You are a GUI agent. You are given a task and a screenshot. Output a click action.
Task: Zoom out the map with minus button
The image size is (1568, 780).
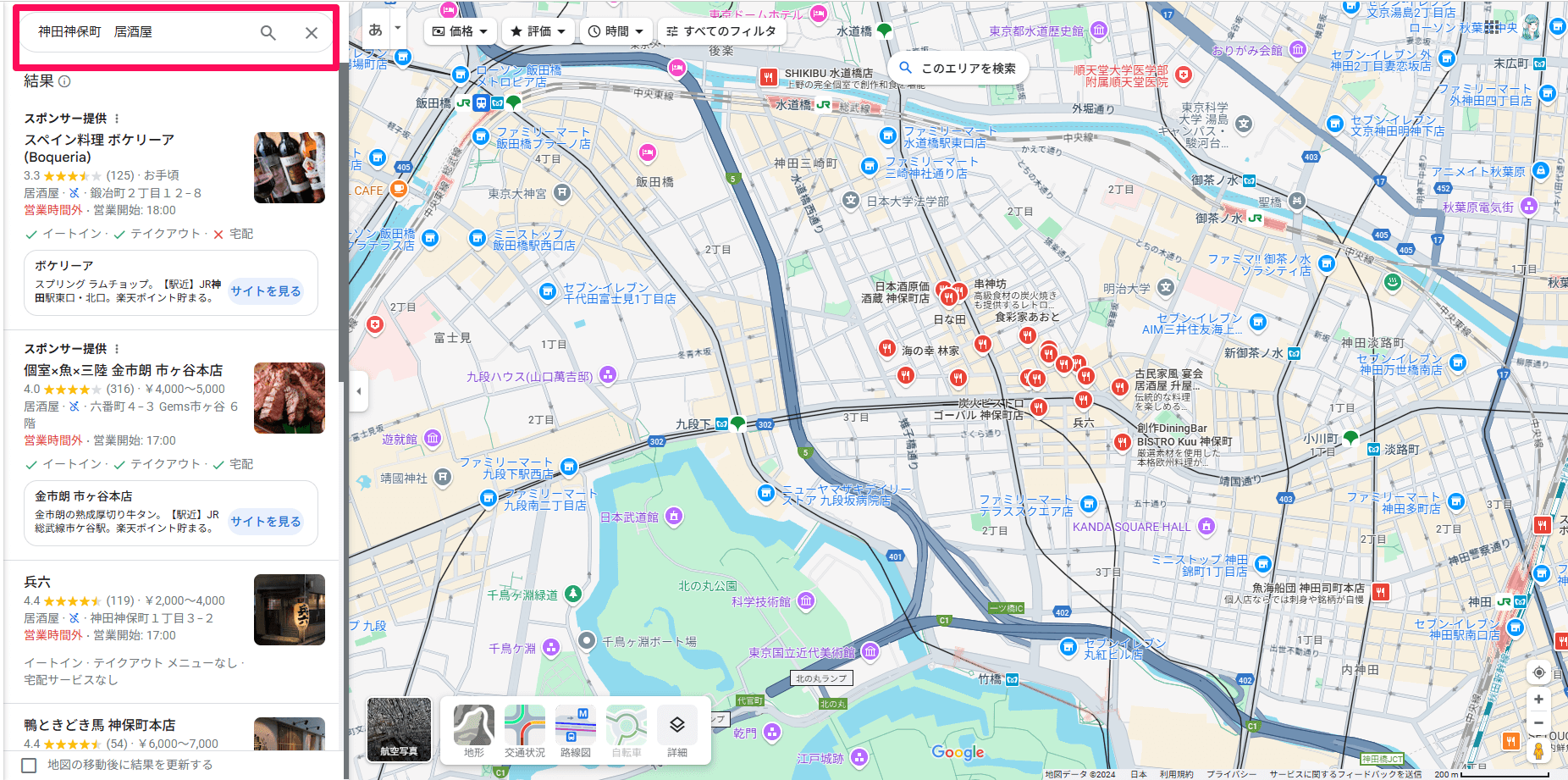click(x=1538, y=723)
